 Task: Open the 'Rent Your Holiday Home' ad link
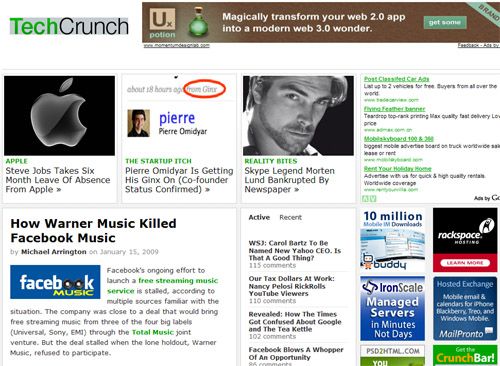(397, 169)
